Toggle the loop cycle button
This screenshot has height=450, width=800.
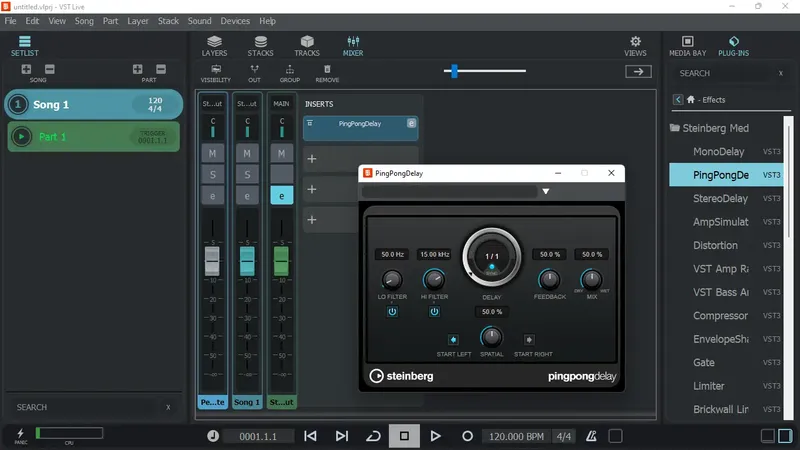pyautogui.click(x=373, y=436)
